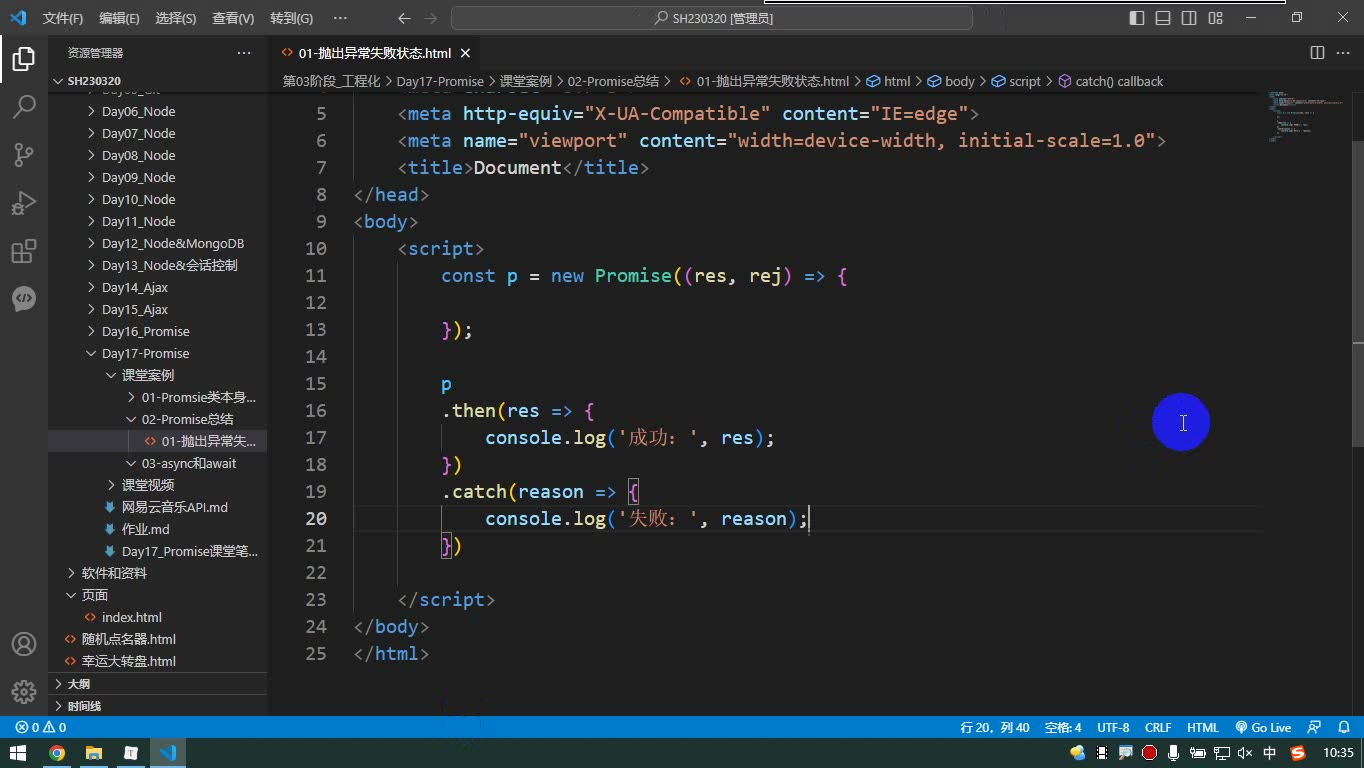Image resolution: width=1364 pixels, height=768 pixels.
Task: Open the Run and Debug view
Action: [x=24, y=202]
